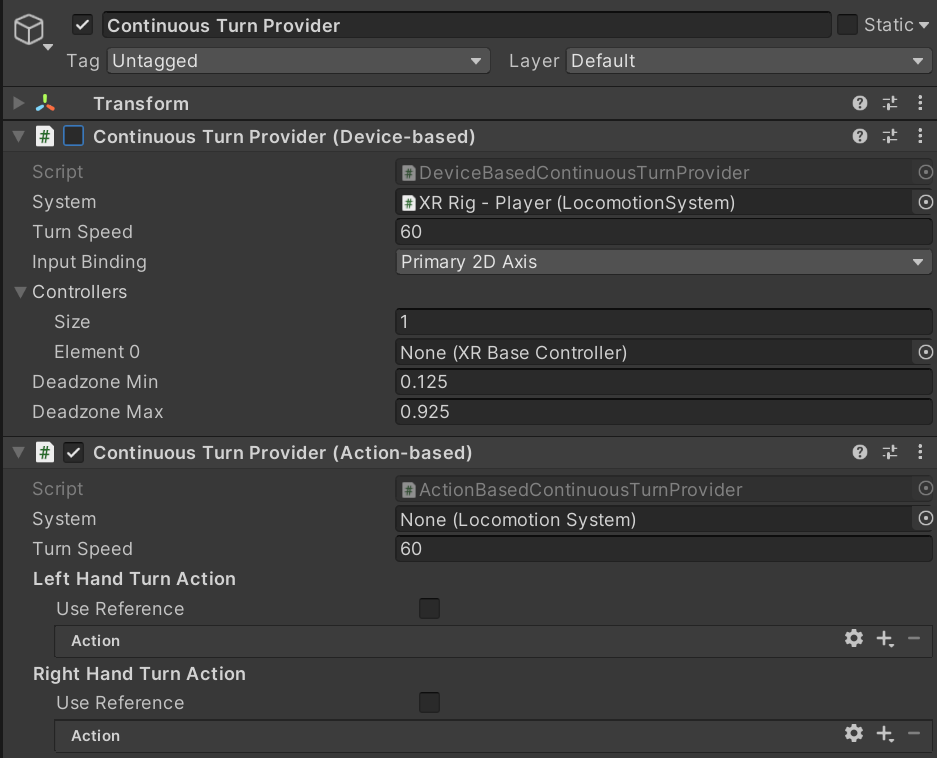Add a binding with the plus icon under Right Hand Turn Action
Image resolution: width=937 pixels, height=758 pixels.
[884, 733]
